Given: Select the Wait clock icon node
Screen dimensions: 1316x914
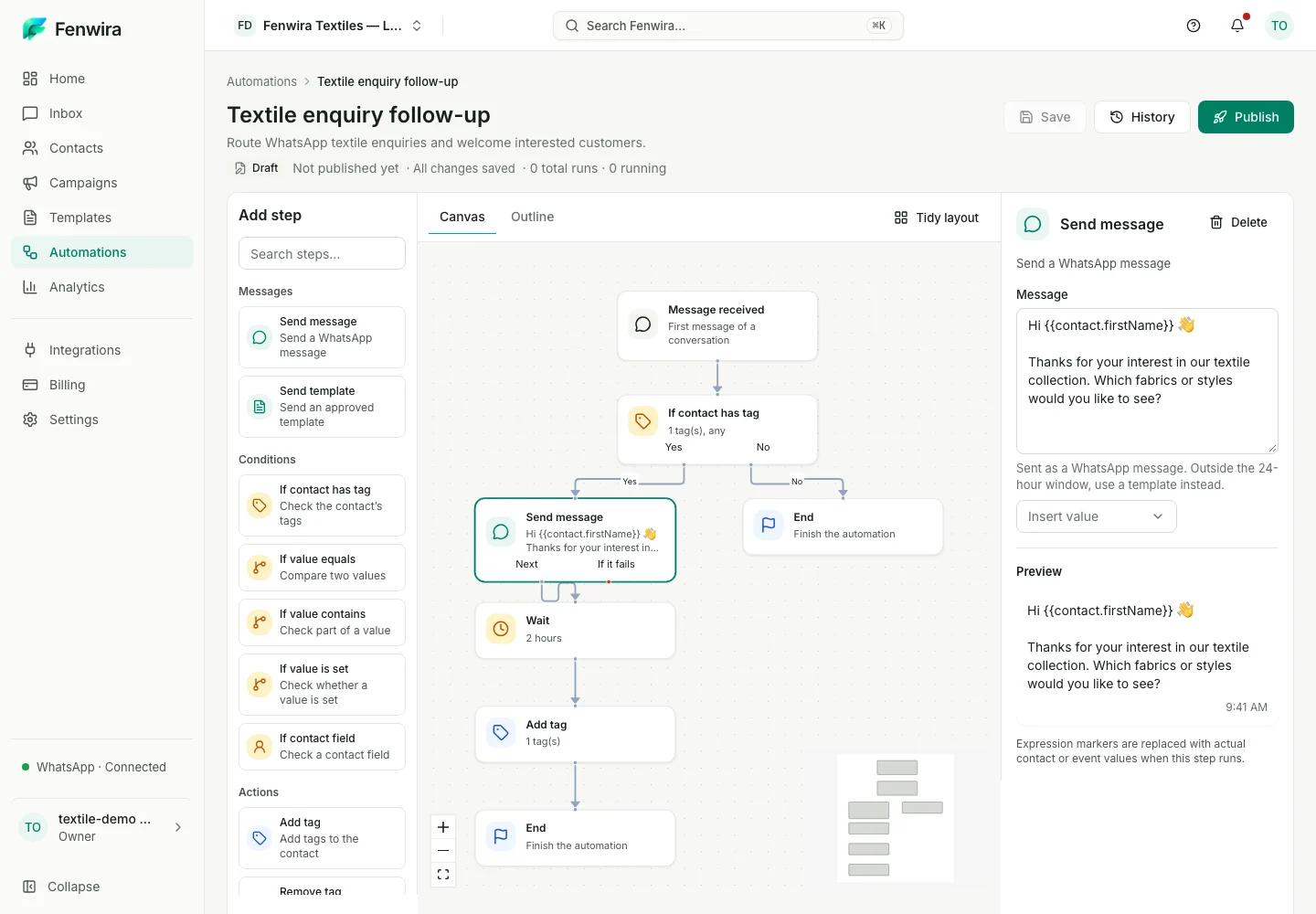Looking at the screenshot, I should tap(501, 629).
